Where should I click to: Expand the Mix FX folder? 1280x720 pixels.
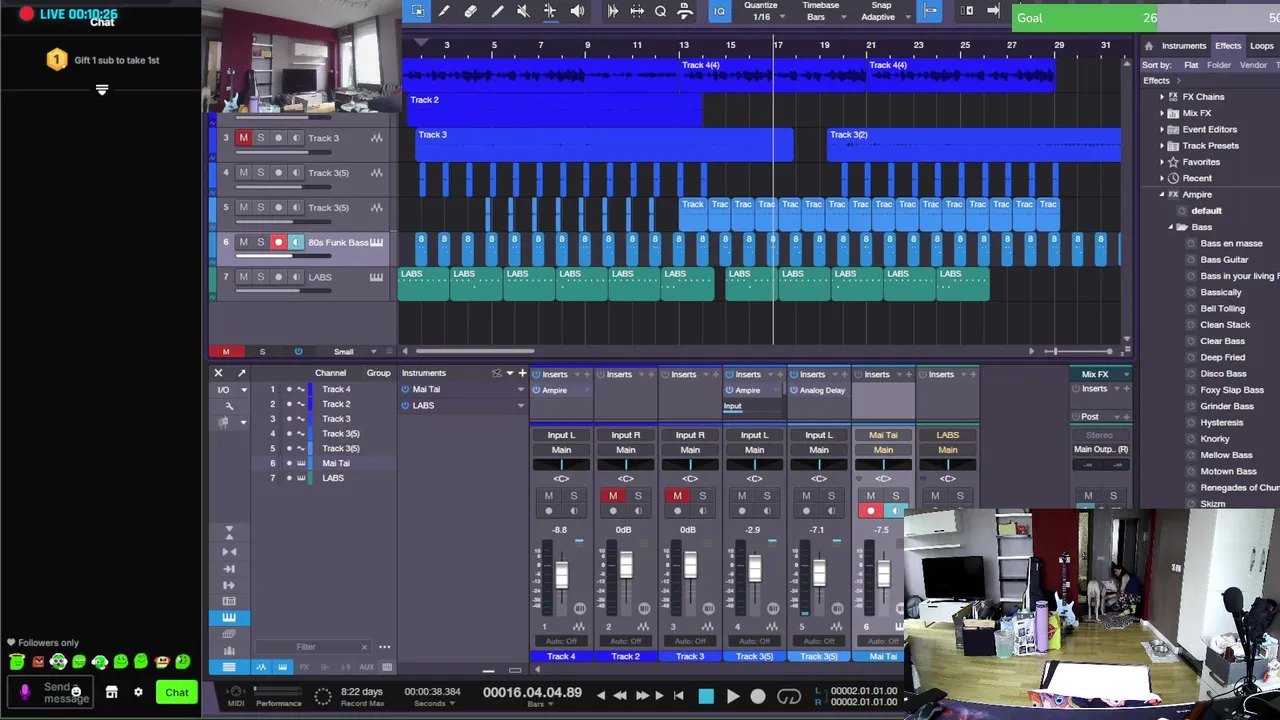1162,113
